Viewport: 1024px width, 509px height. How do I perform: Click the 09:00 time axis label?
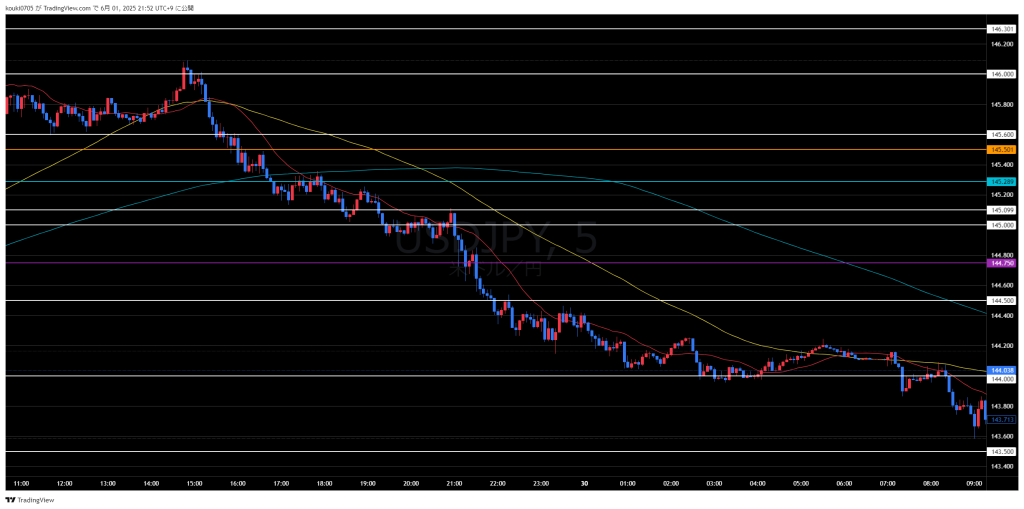coord(974,483)
